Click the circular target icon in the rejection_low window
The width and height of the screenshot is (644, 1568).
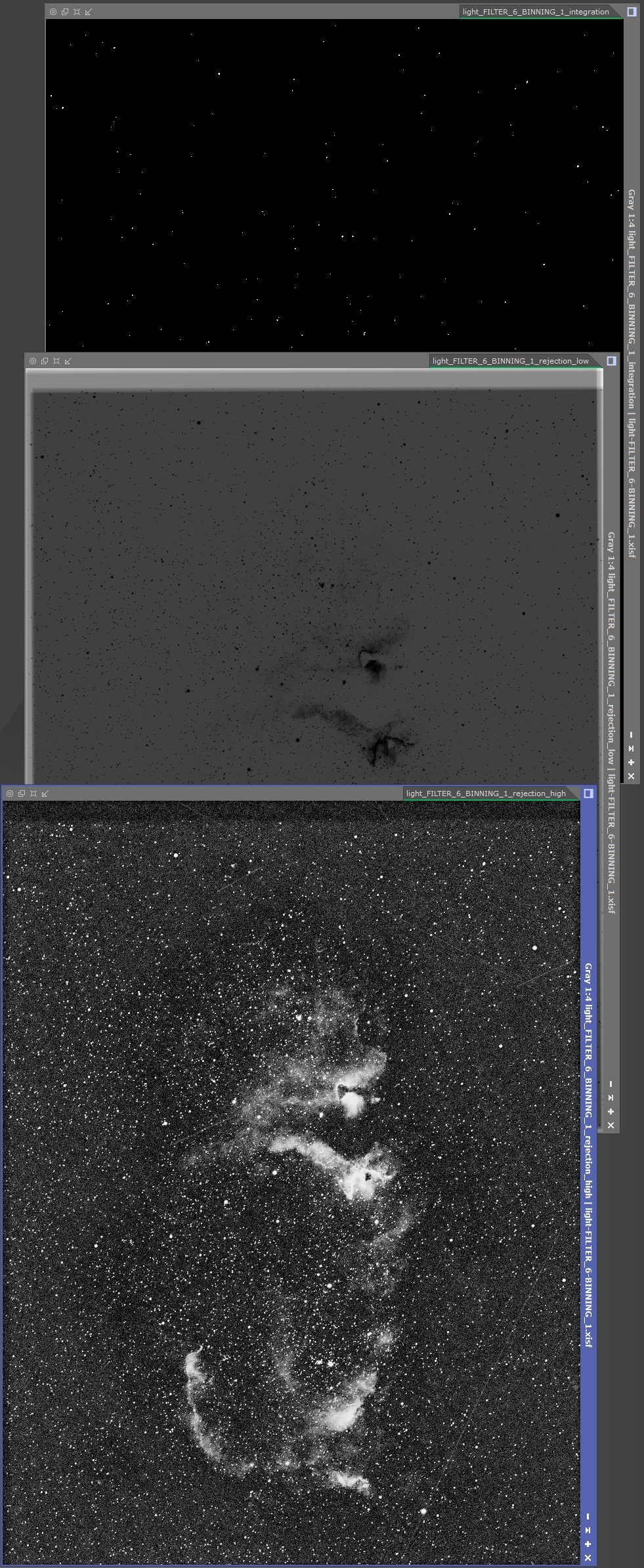click(33, 361)
